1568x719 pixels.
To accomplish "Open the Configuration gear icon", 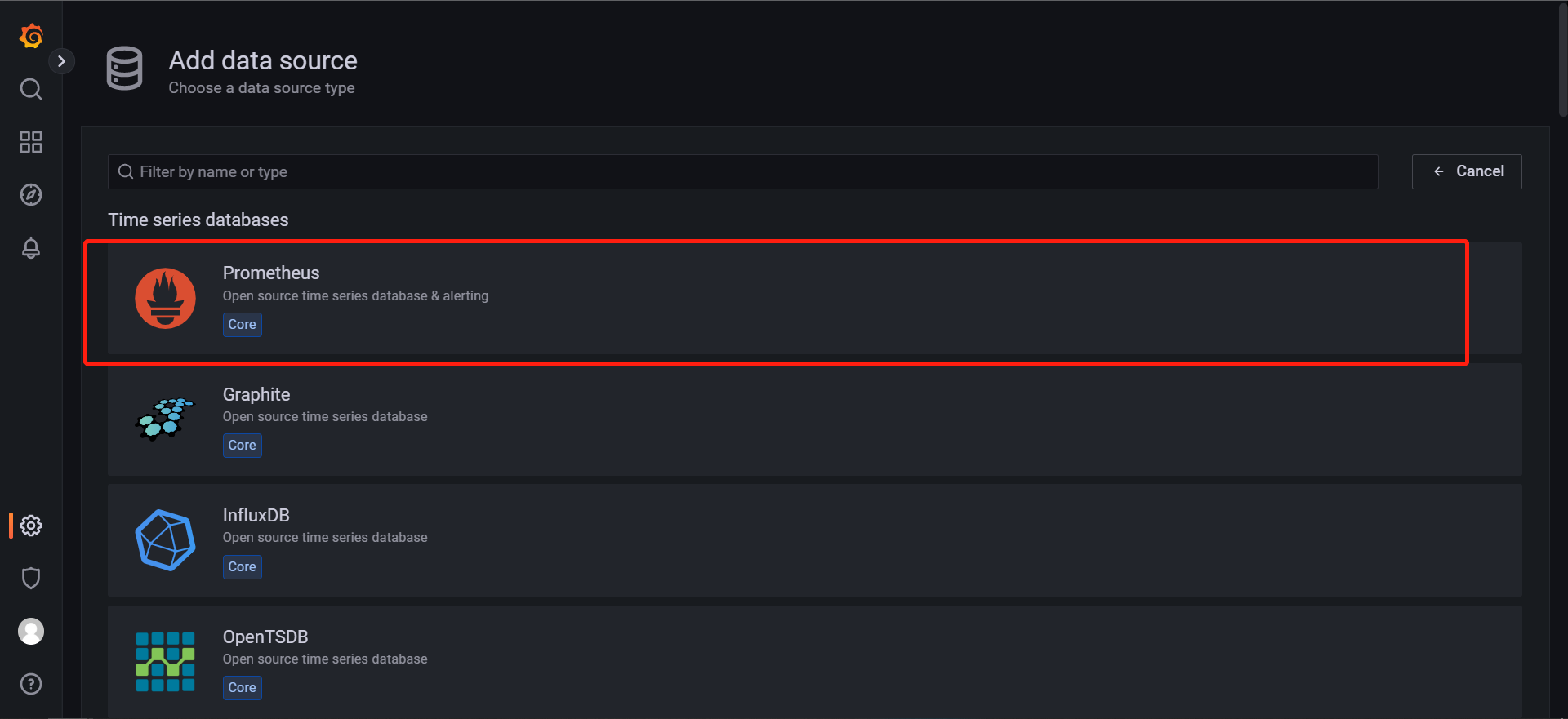I will coord(31,526).
